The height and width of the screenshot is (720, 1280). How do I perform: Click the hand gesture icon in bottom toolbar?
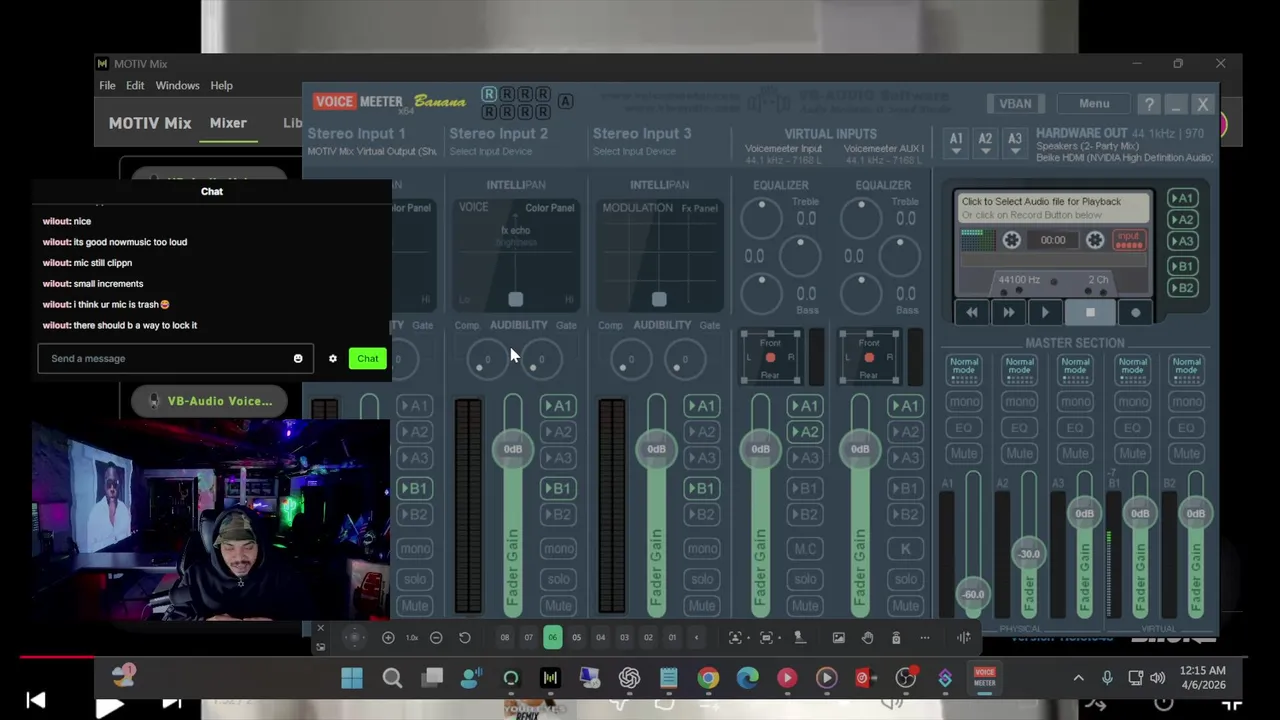click(867, 638)
